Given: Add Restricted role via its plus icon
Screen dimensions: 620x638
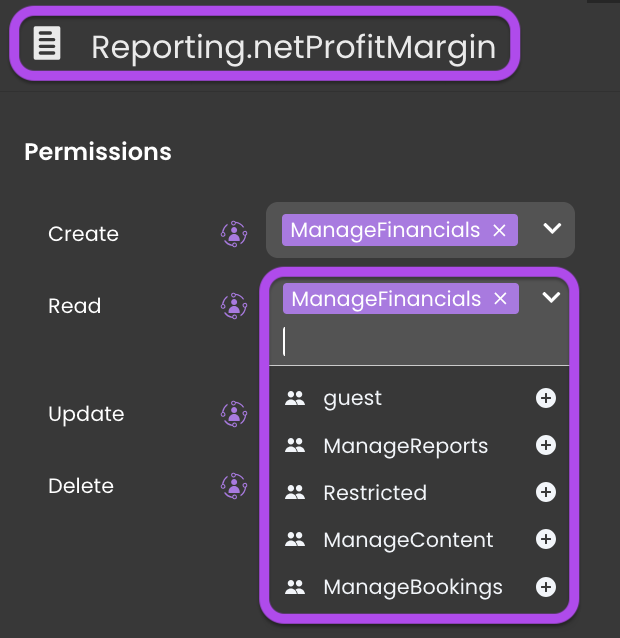Looking at the screenshot, I should pos(546,492).
